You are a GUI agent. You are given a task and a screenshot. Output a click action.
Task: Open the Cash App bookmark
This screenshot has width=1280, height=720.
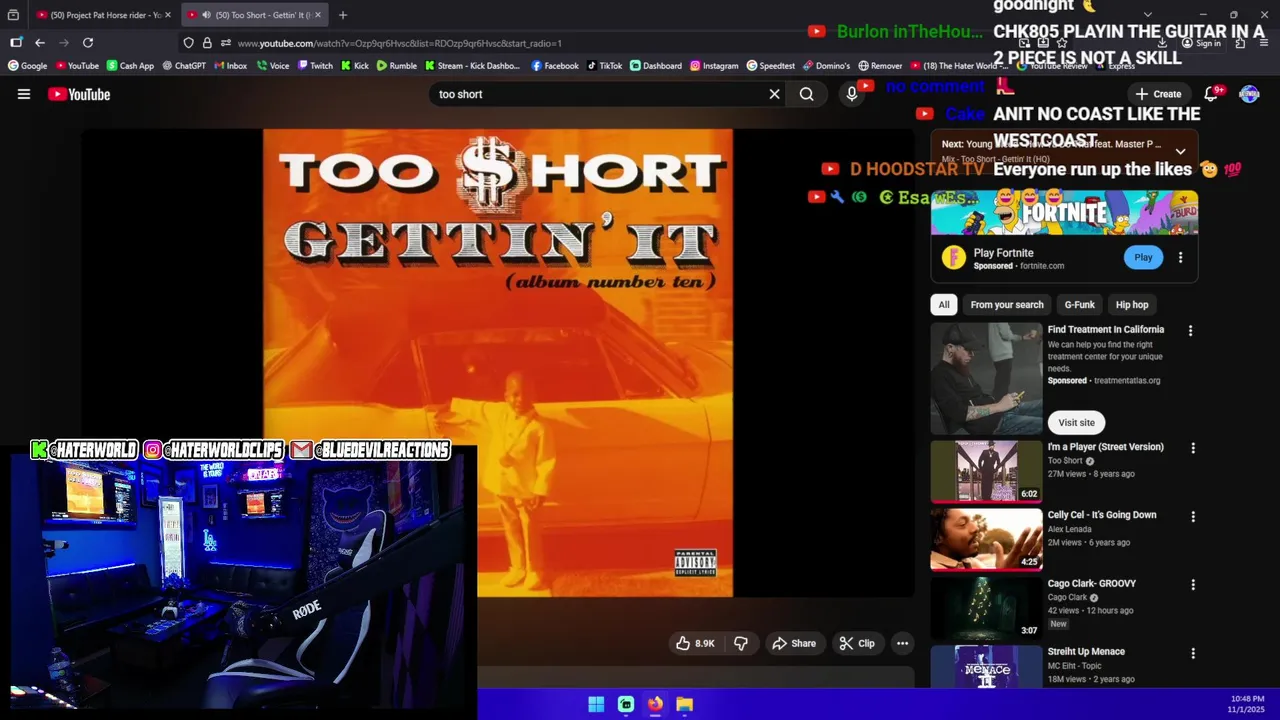click(130, 66)
